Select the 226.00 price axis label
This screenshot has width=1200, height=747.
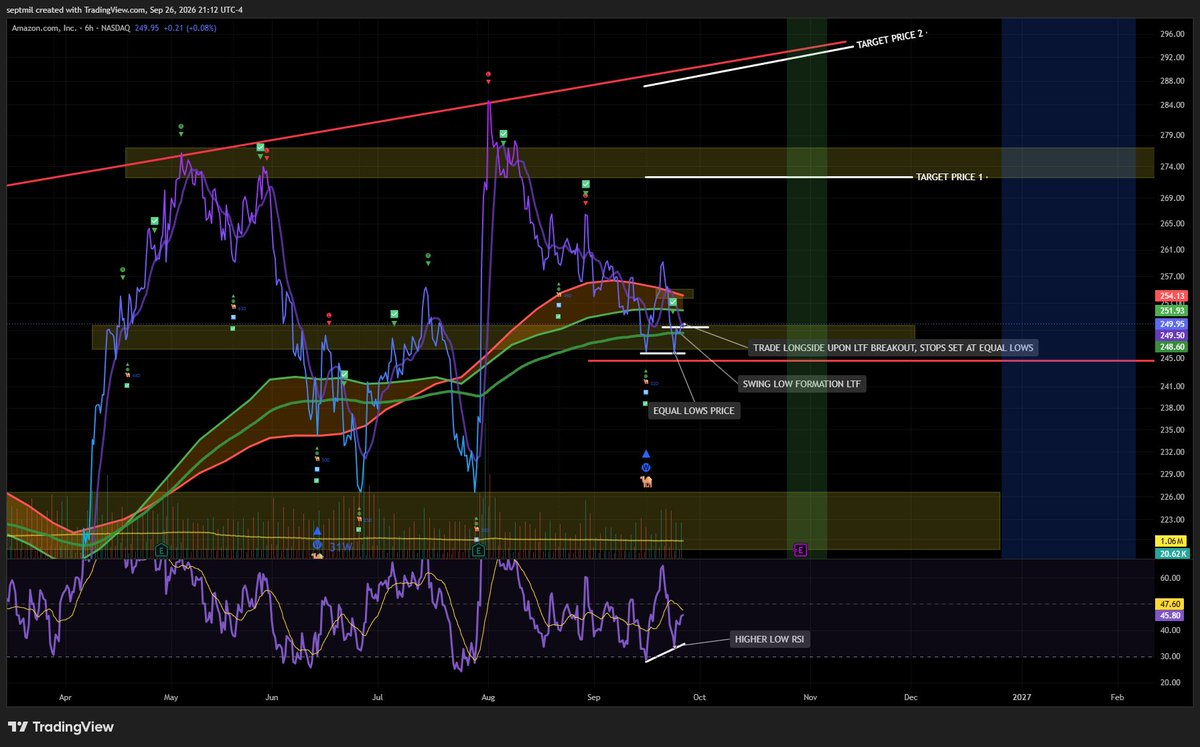click(1173, 497)
